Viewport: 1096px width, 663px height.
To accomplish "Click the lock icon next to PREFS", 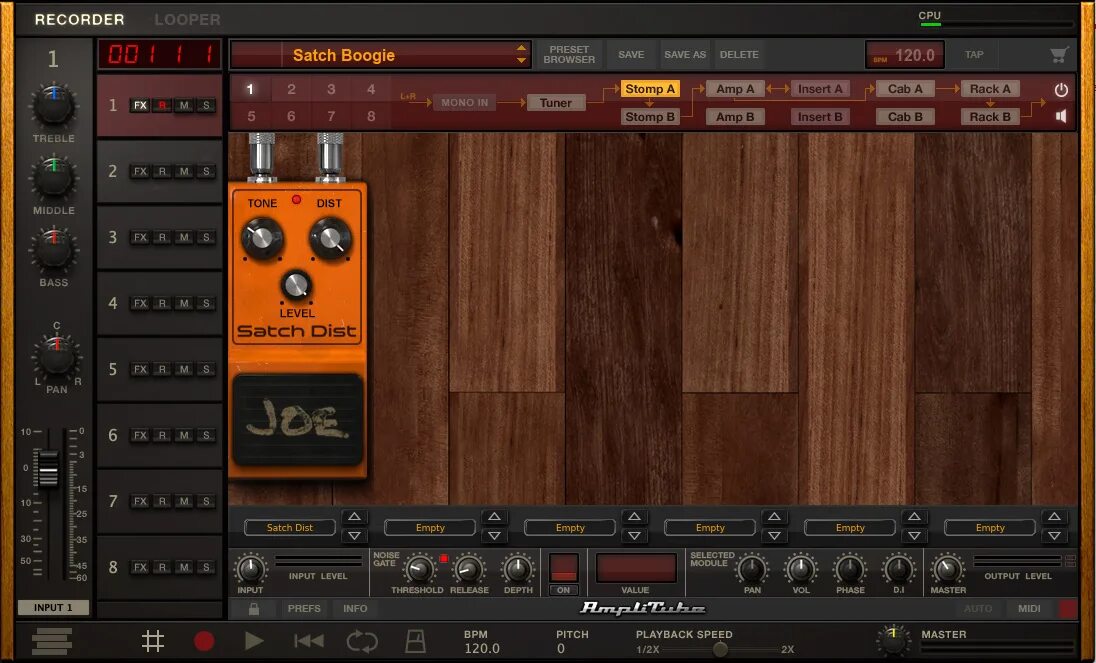I will (253, 608).
